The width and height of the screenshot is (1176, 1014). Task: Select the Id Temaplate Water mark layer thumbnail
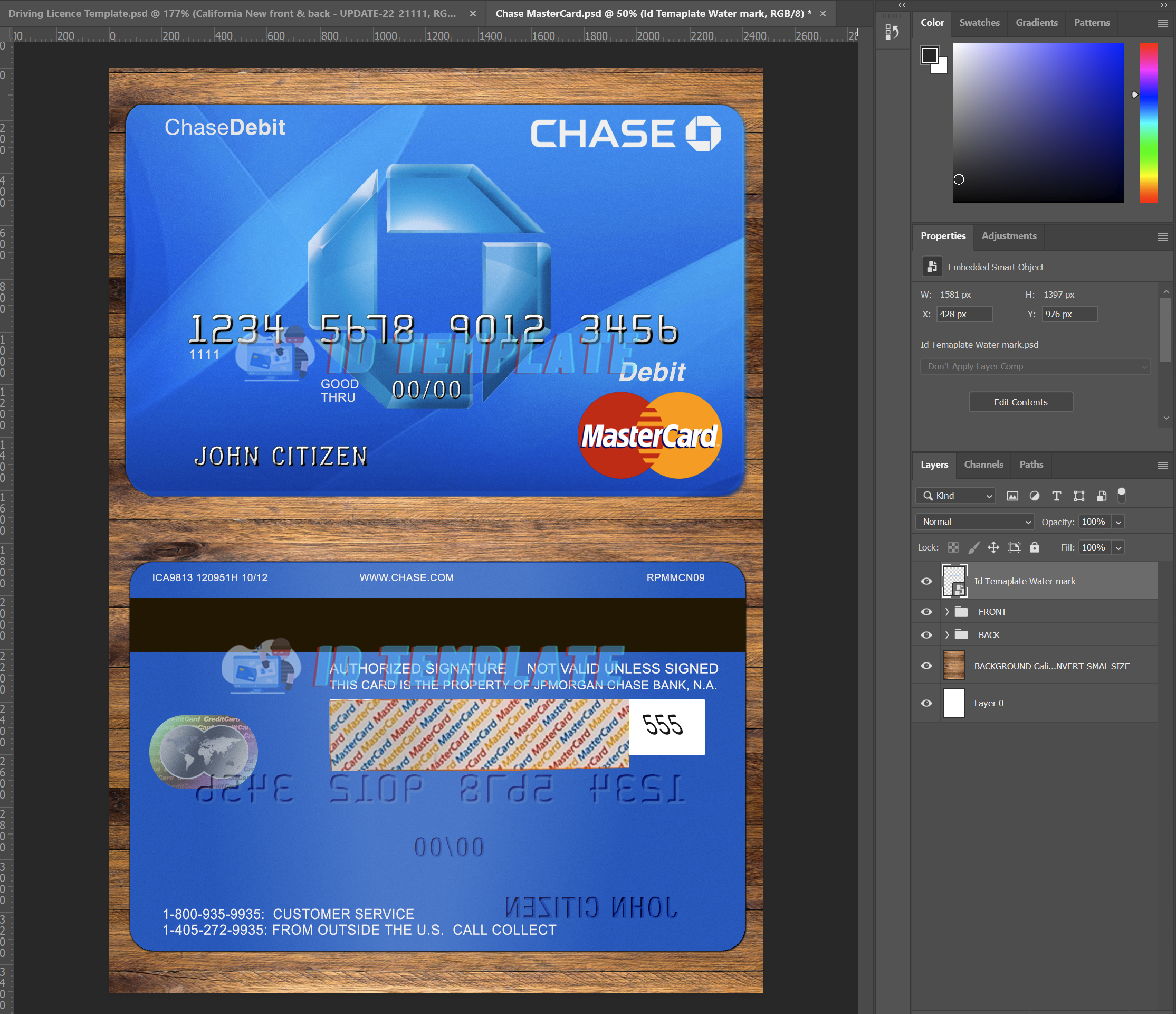pos(954,581)
